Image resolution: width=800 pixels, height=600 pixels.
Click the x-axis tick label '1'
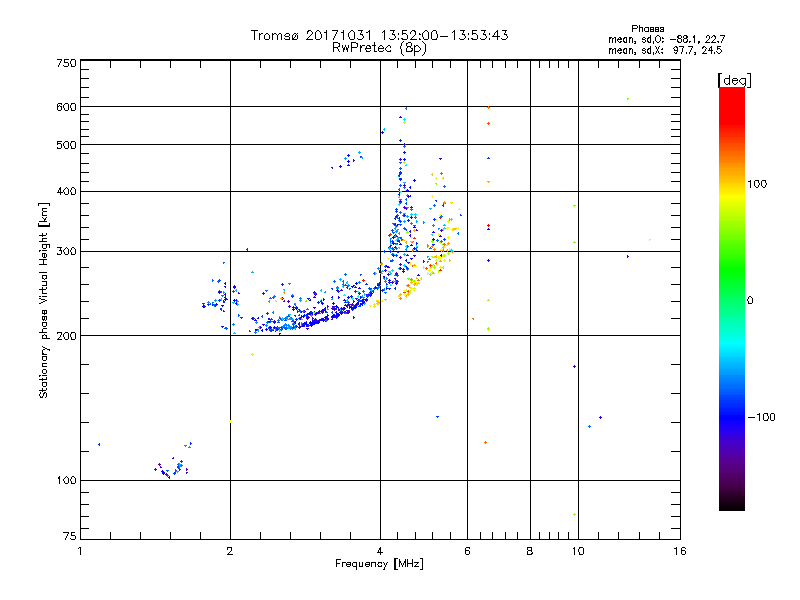tap(80, 551)
